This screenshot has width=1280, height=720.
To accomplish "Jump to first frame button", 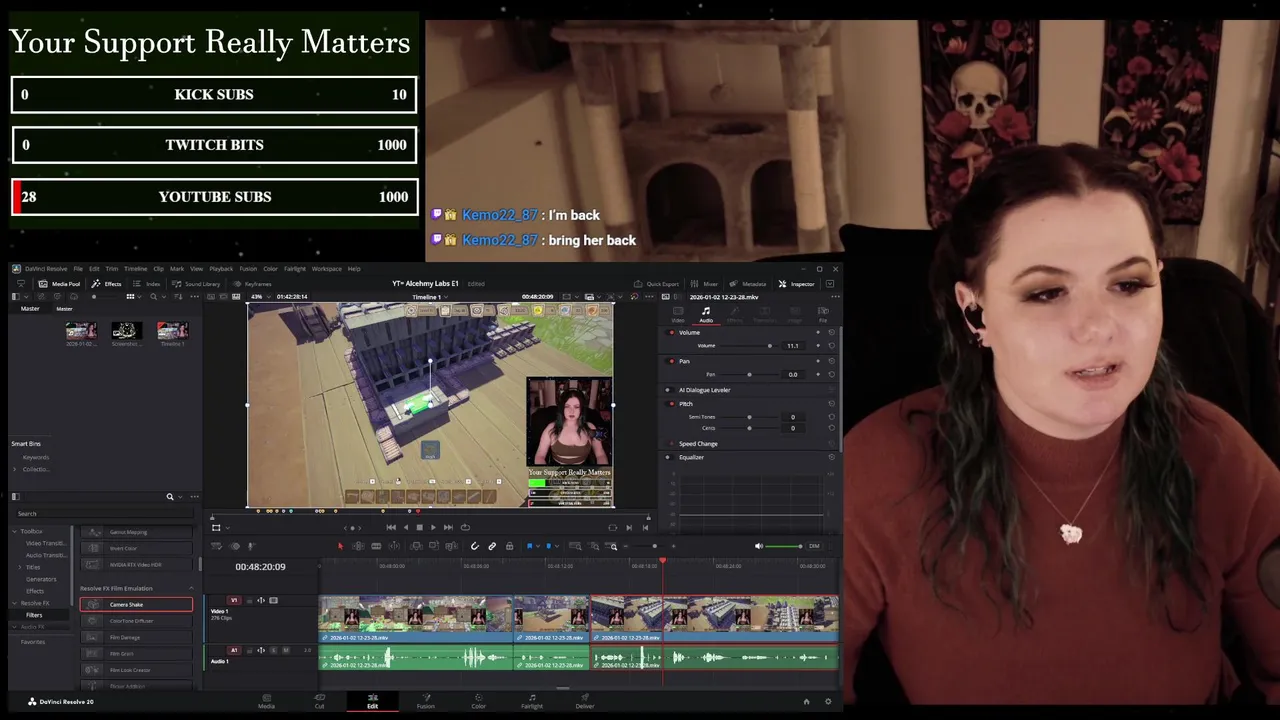I will point(391,527).
